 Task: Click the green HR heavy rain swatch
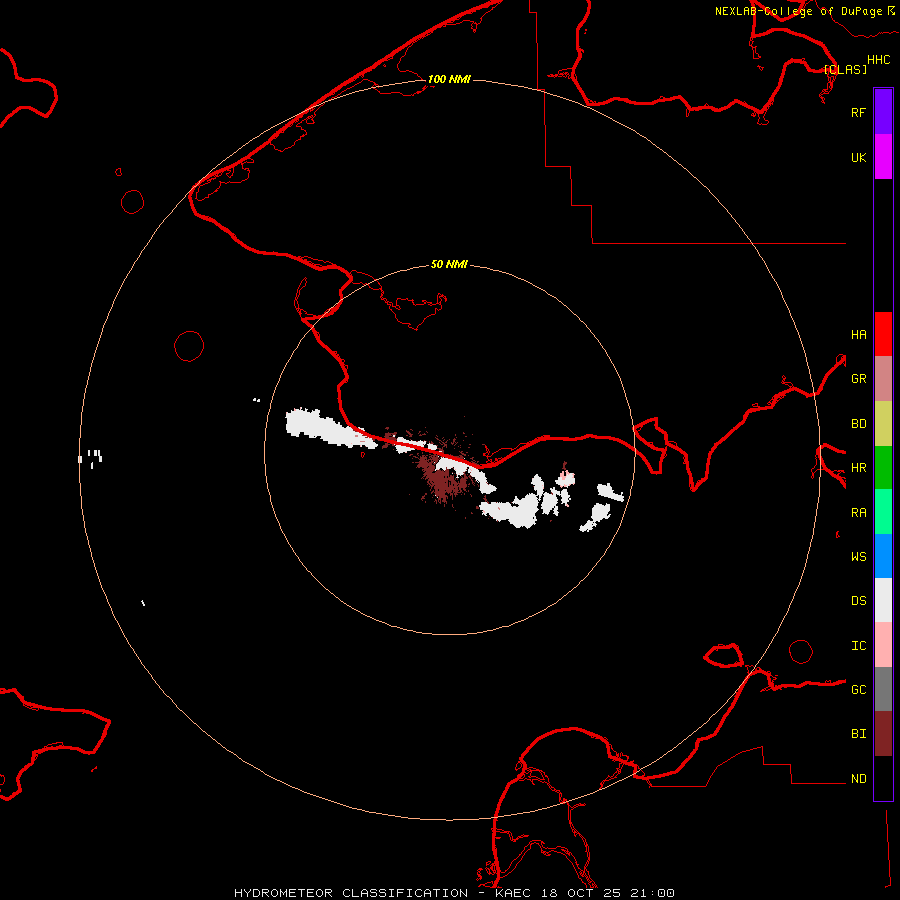tap(883, 467)
